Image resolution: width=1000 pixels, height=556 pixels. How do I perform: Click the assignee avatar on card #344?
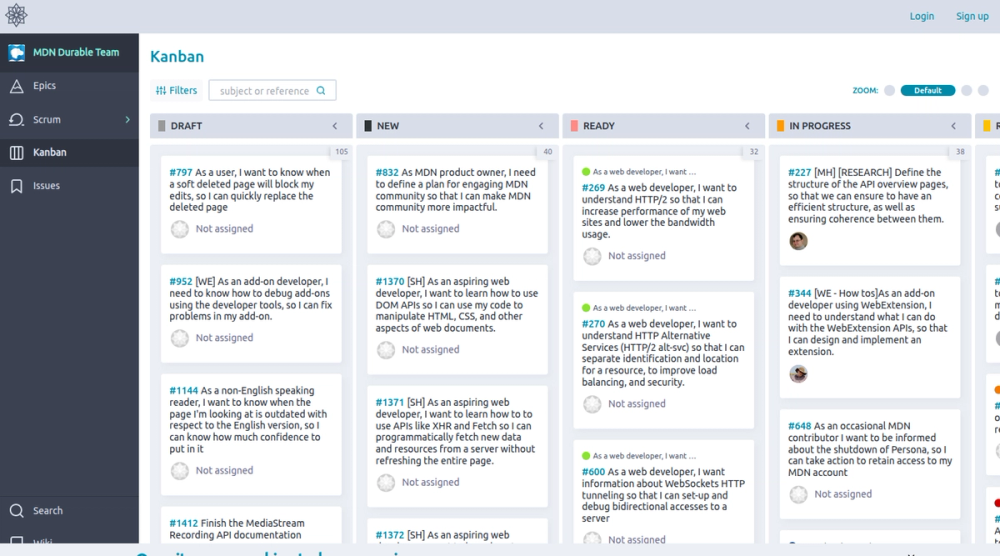(798, 374)
